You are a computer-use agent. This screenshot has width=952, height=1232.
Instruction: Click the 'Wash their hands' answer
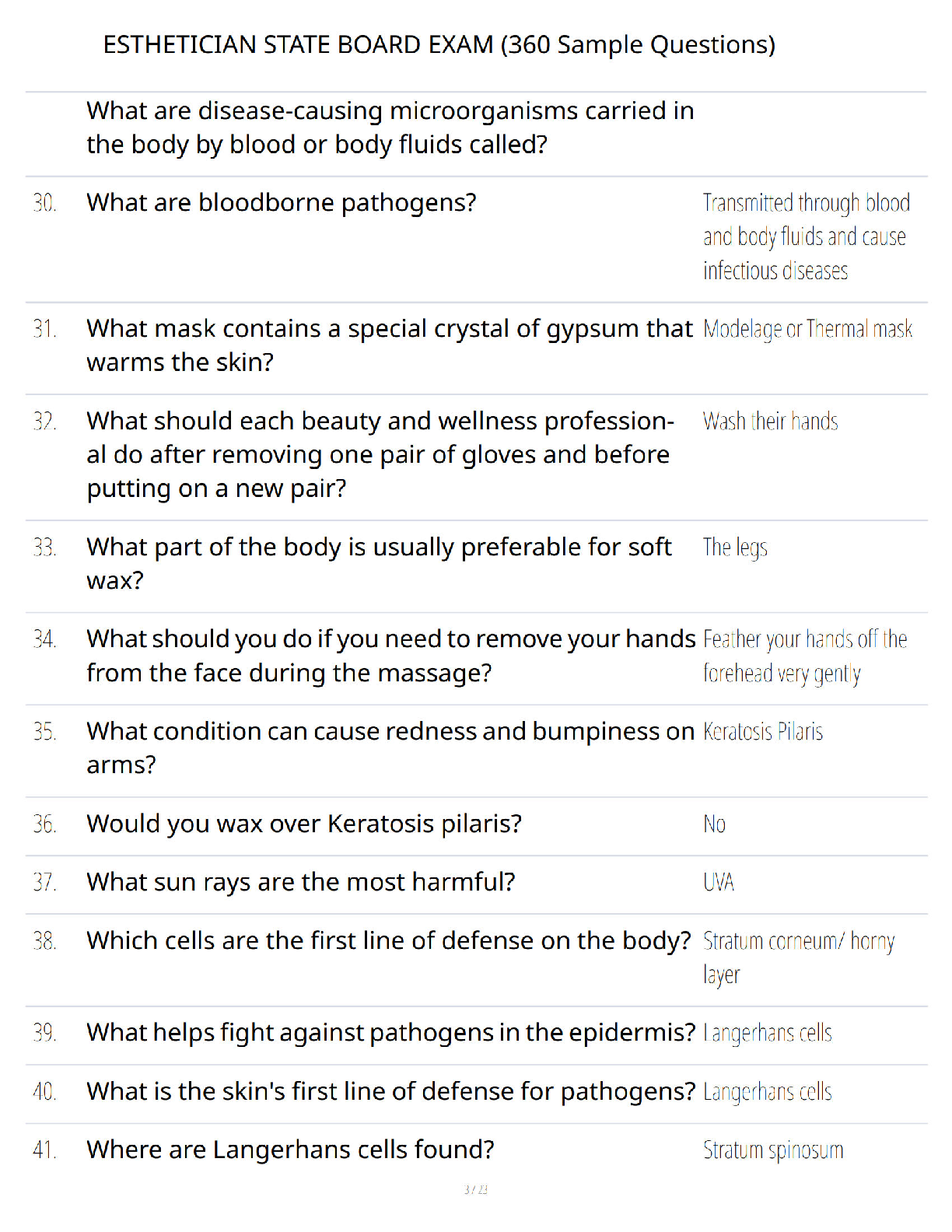pos(771,422)
